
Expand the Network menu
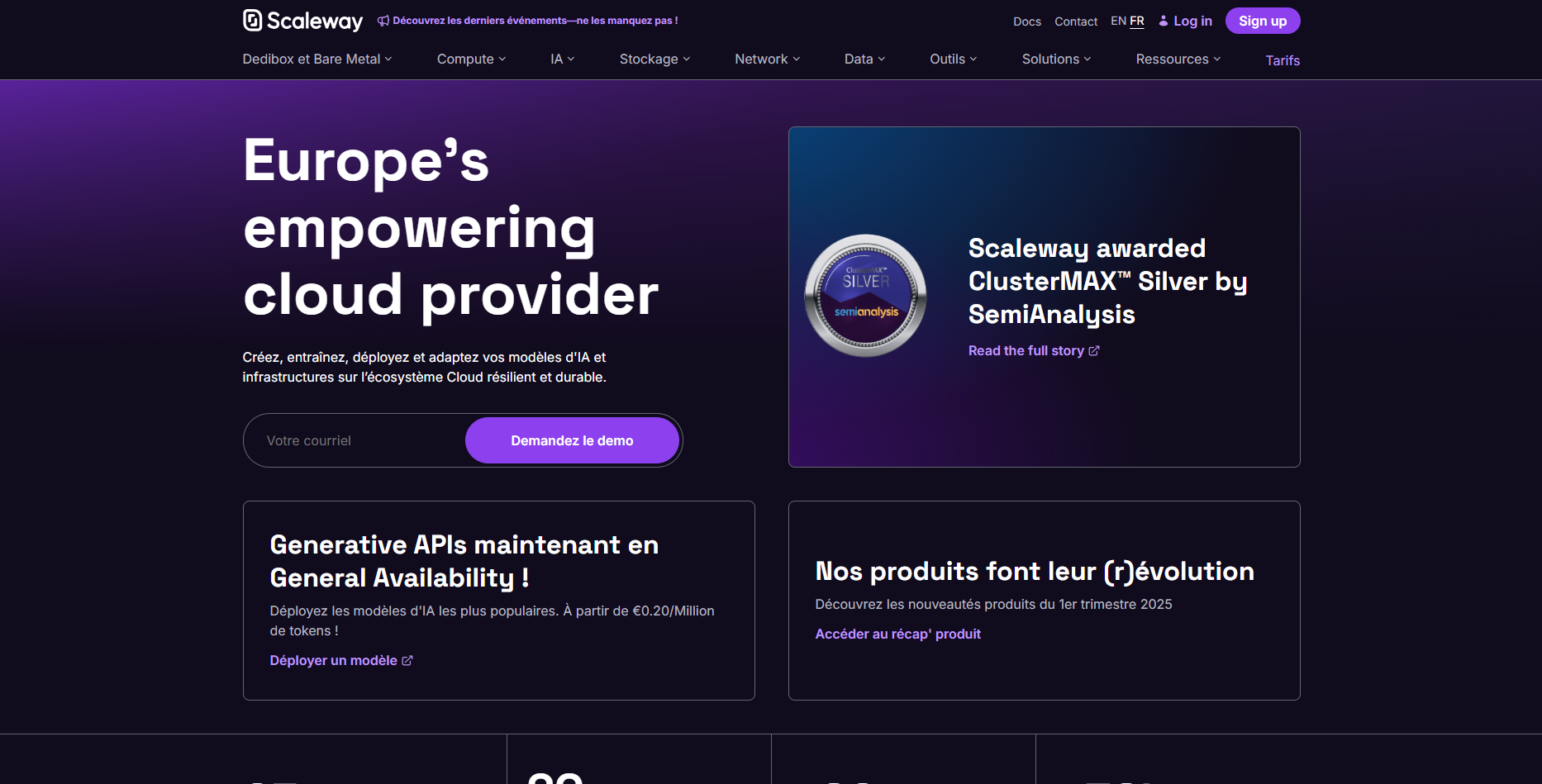coord(768,59)
